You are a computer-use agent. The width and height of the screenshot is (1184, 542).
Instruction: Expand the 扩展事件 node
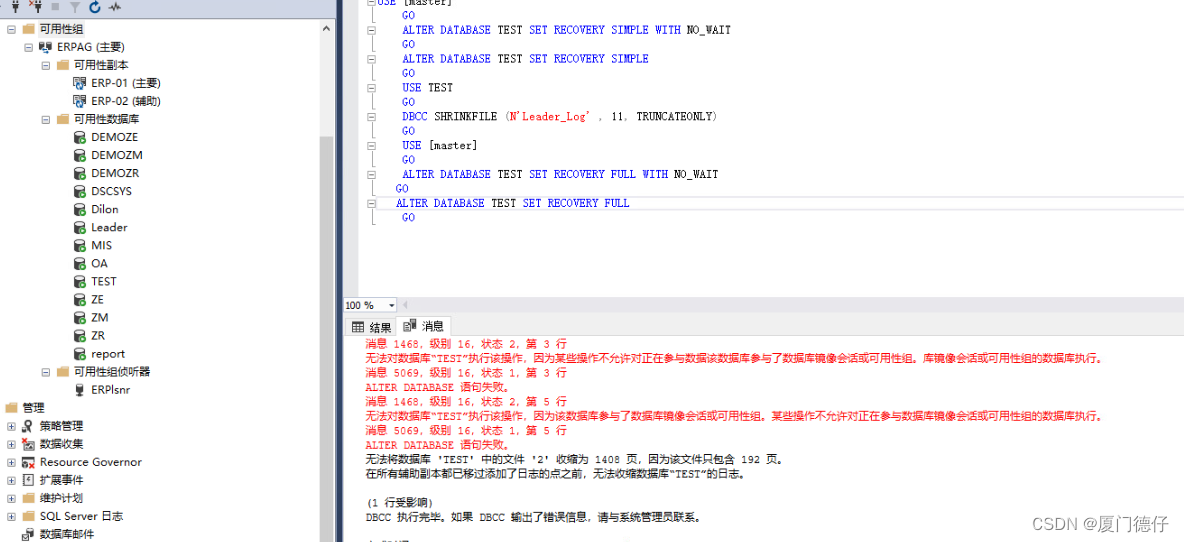point(11,481)
